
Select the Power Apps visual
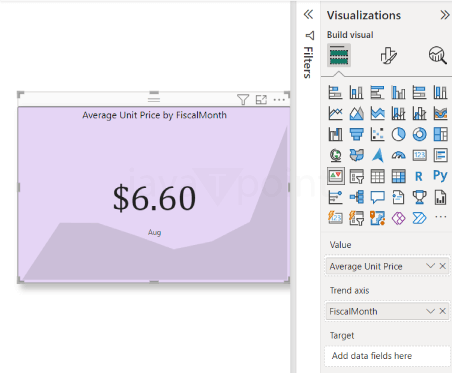(398, 218)
